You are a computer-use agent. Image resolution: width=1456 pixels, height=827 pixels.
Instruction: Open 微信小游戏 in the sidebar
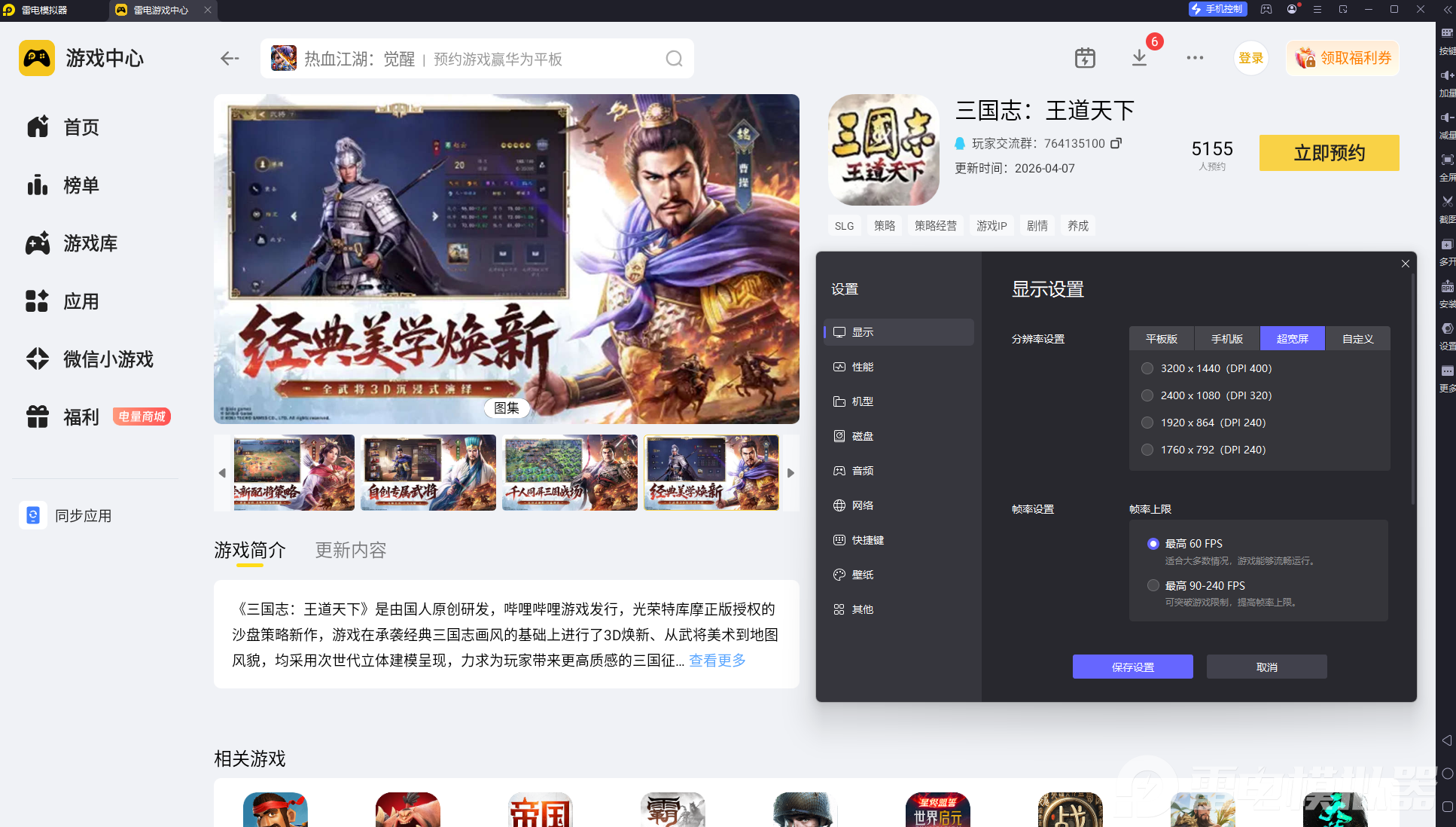(108, 359)
